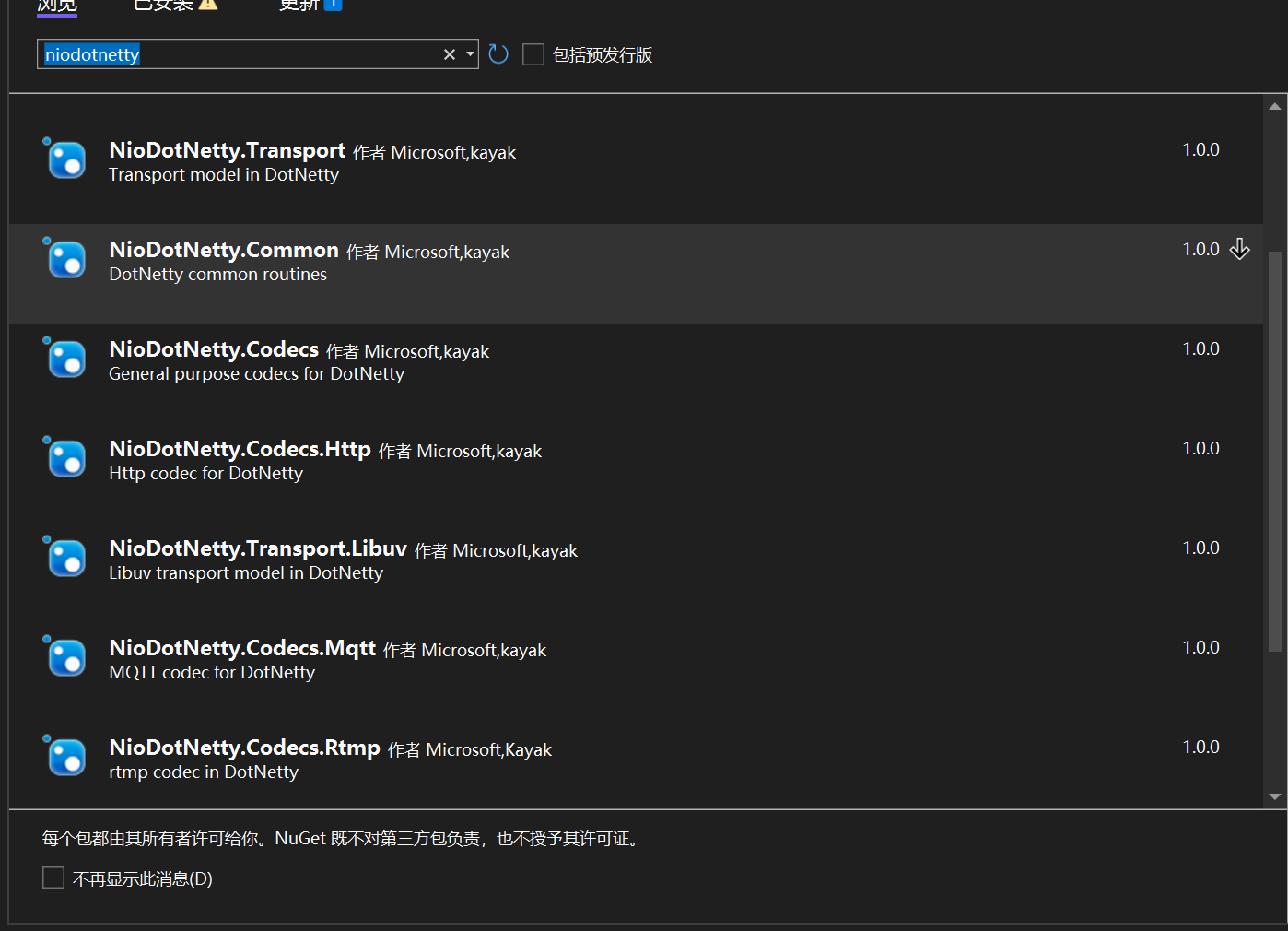Select the NioDotNetty.Codecs.Http package title
Viewport: 1288px width, 931px height.
[x=240, y=449]
